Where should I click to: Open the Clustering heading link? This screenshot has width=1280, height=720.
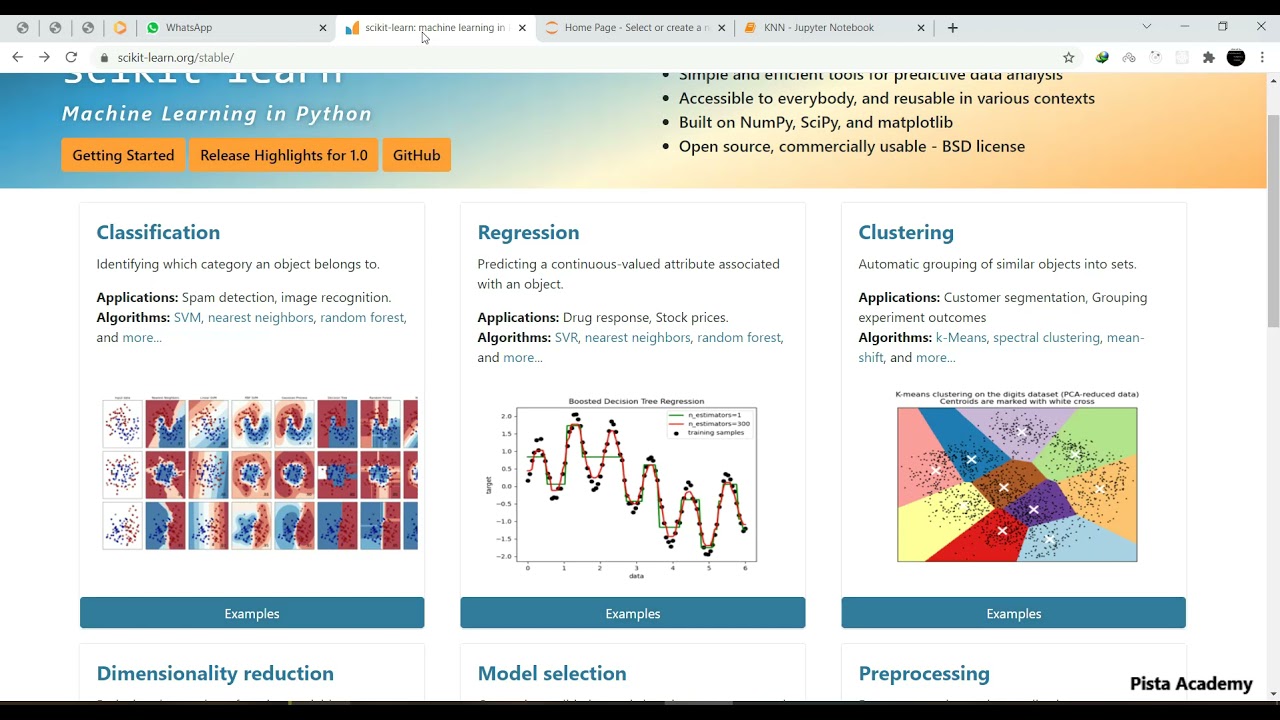pos(906,232)
